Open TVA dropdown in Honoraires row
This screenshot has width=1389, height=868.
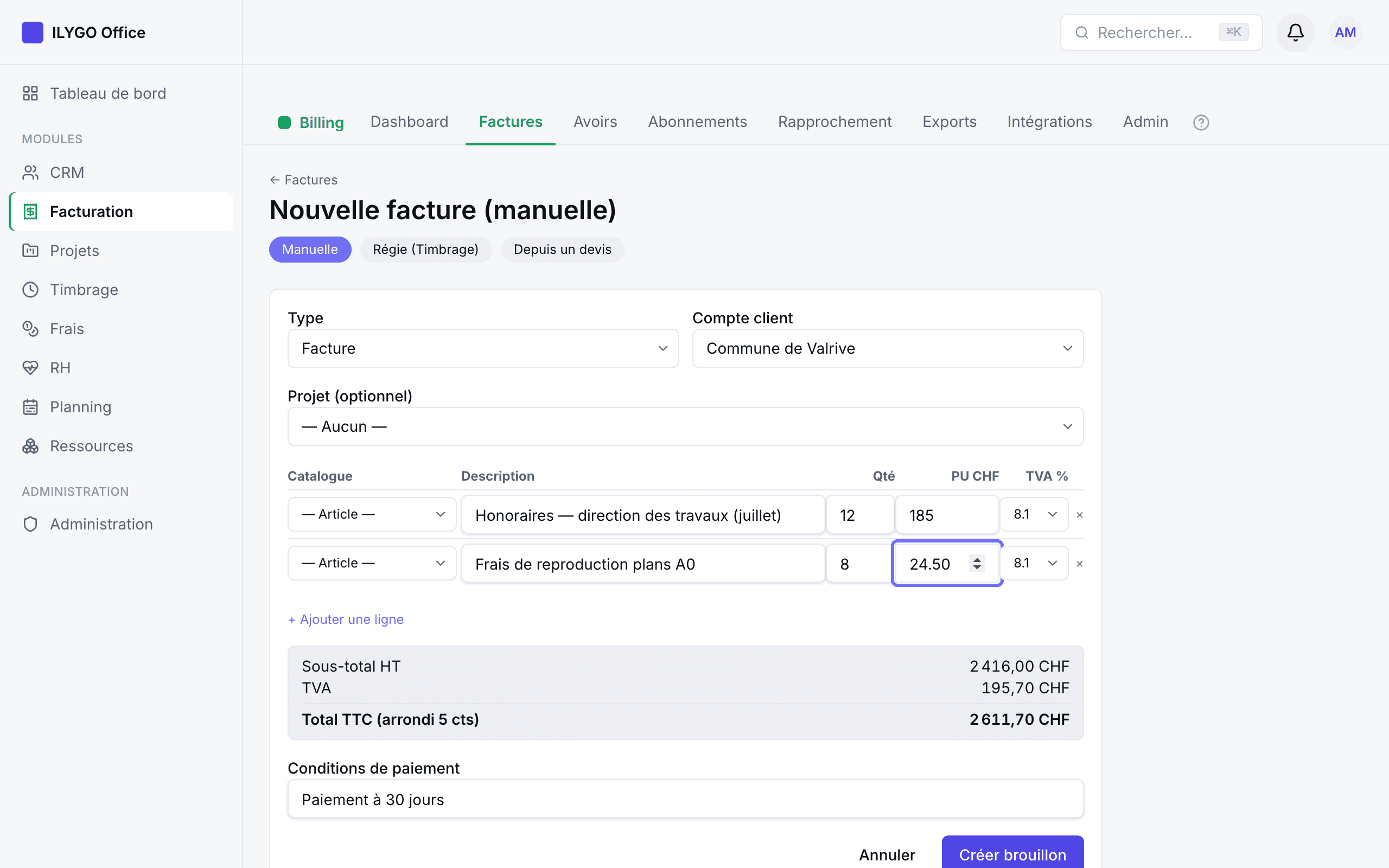tap(1034, 514)
